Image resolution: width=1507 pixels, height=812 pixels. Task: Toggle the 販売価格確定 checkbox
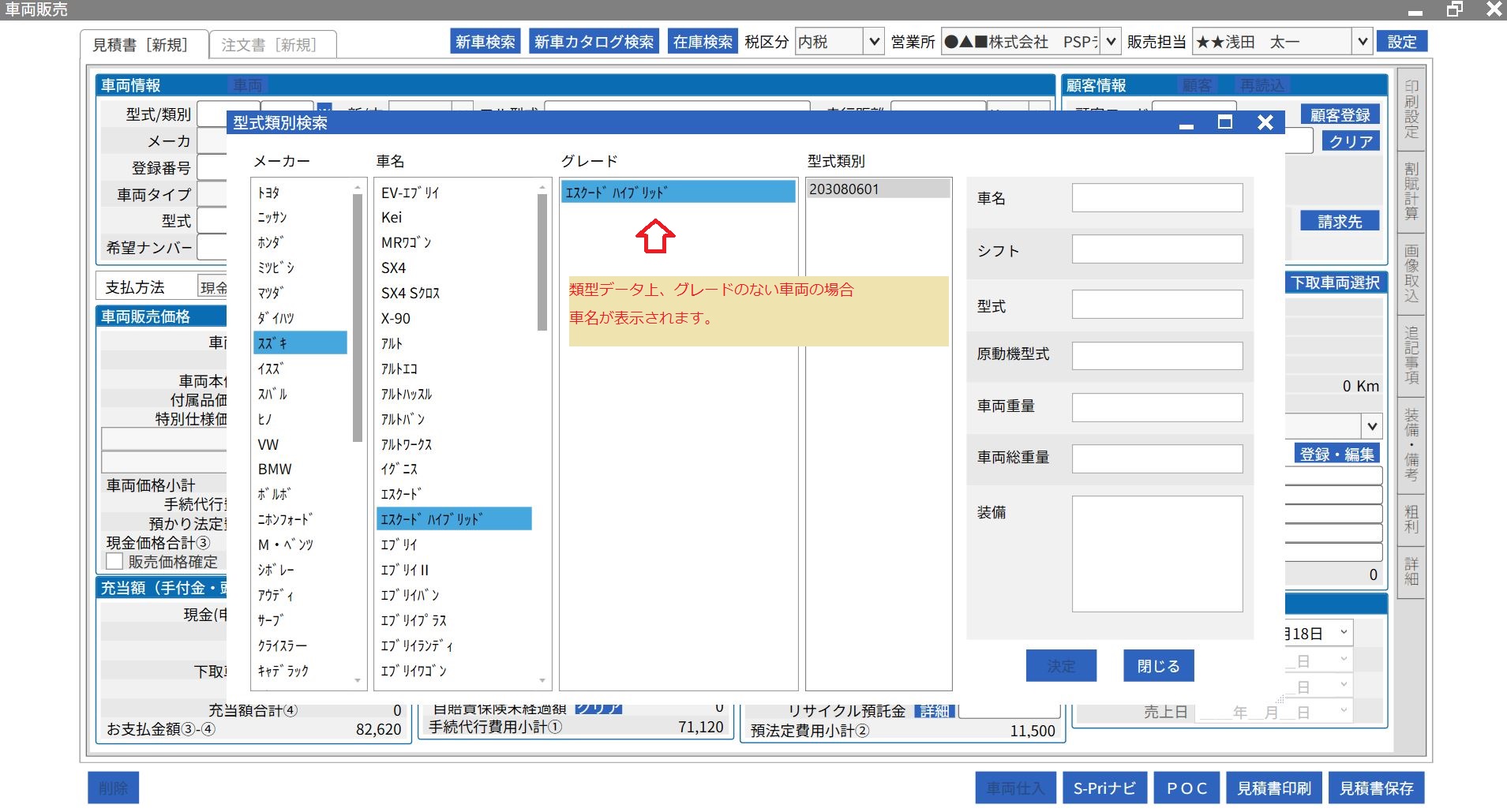(x=115, y=562)
